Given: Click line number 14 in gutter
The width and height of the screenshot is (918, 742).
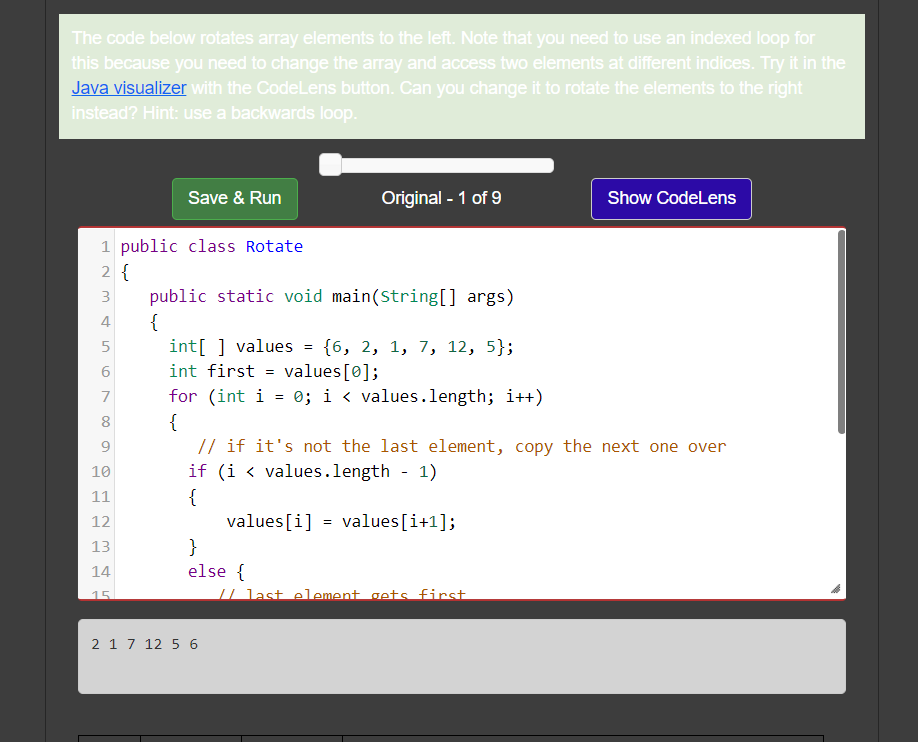Looking at the screenshot, I should click(101, 571).
